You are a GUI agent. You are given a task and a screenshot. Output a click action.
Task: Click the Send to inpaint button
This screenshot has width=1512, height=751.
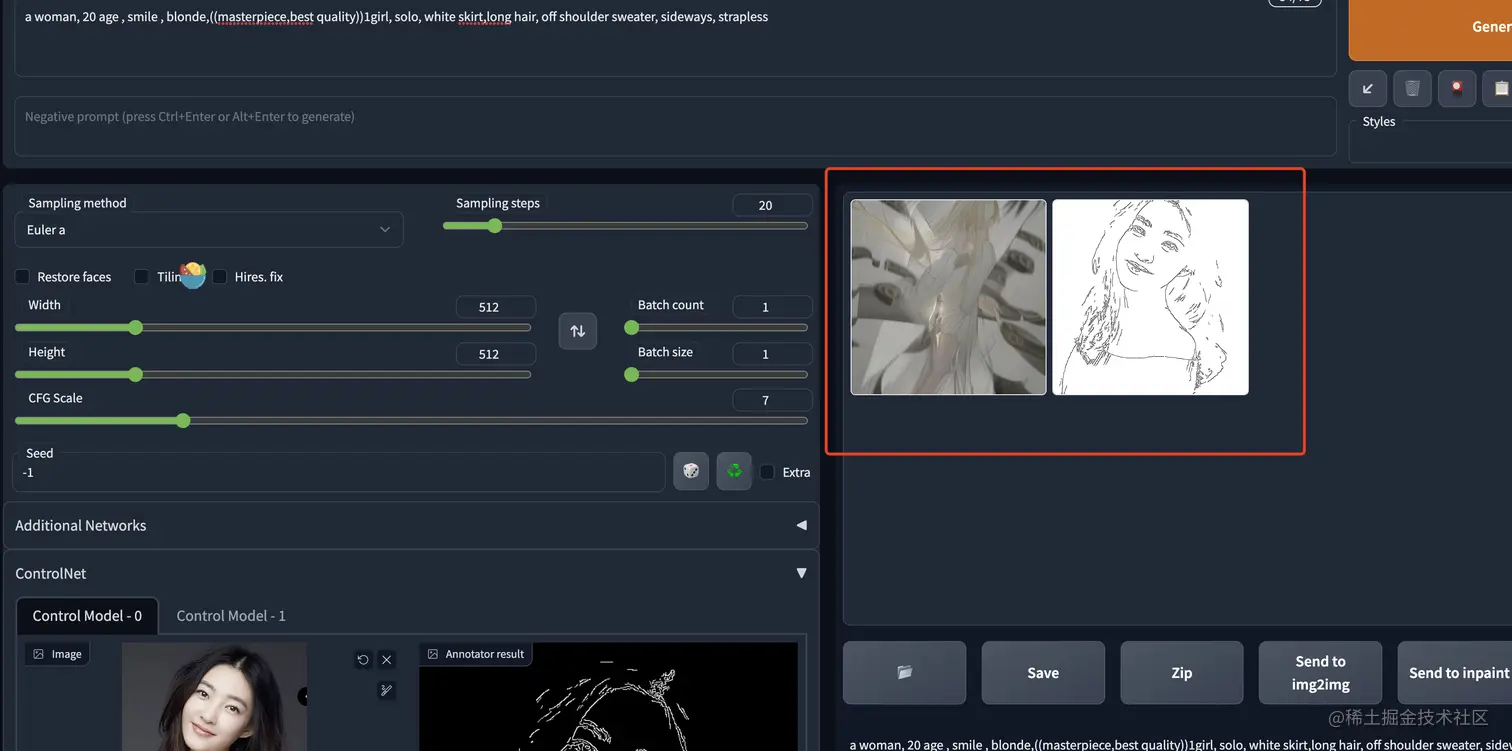(1455, 672)
